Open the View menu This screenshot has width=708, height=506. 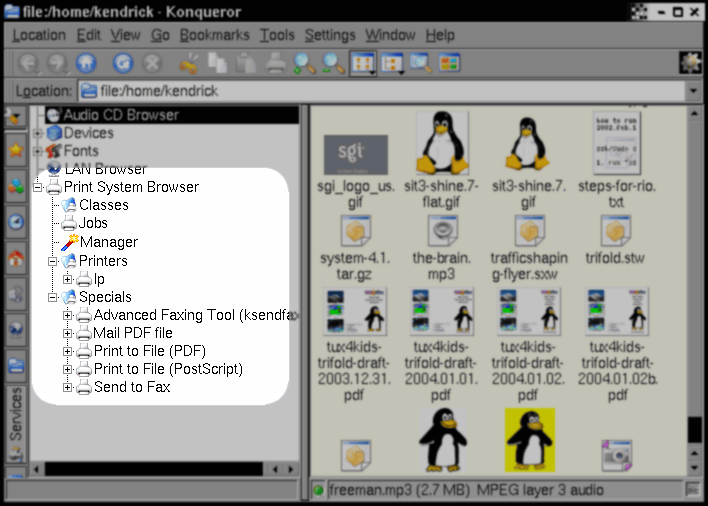pyautogui.click(x=125, y=35)
